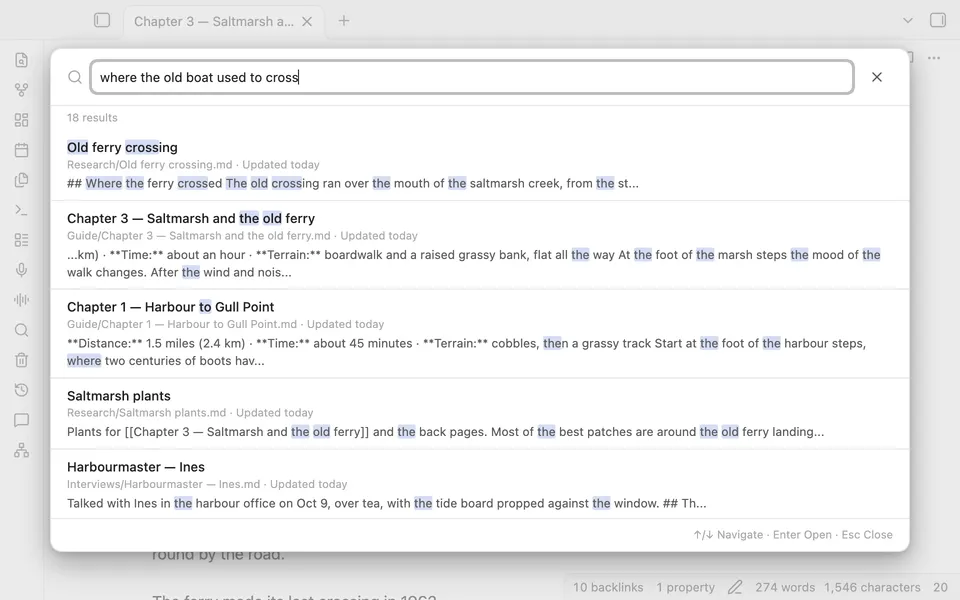Focus the search query input field
Image resolution: width=960 pixels, height=600 pixels.
pos(472,77)
